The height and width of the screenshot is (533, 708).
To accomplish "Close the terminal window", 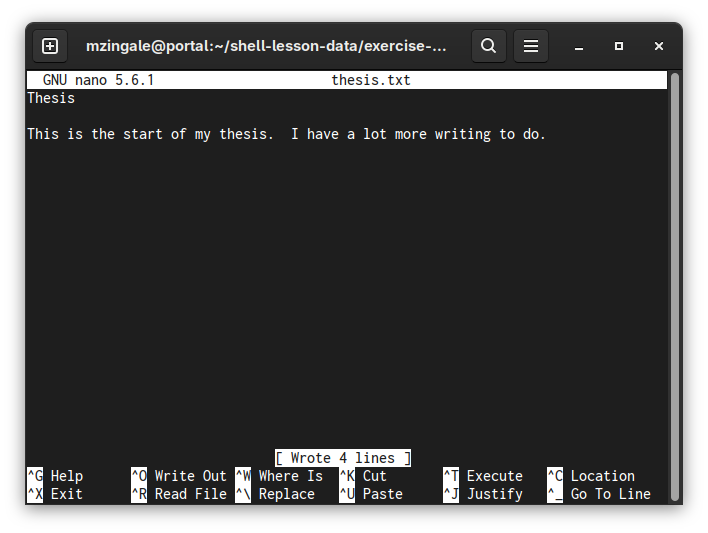I will (x=659, y=46).
